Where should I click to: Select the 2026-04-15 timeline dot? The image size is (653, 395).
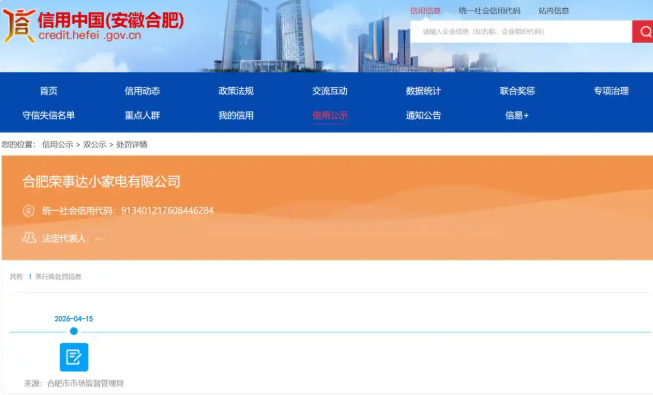tap(74, 331)
